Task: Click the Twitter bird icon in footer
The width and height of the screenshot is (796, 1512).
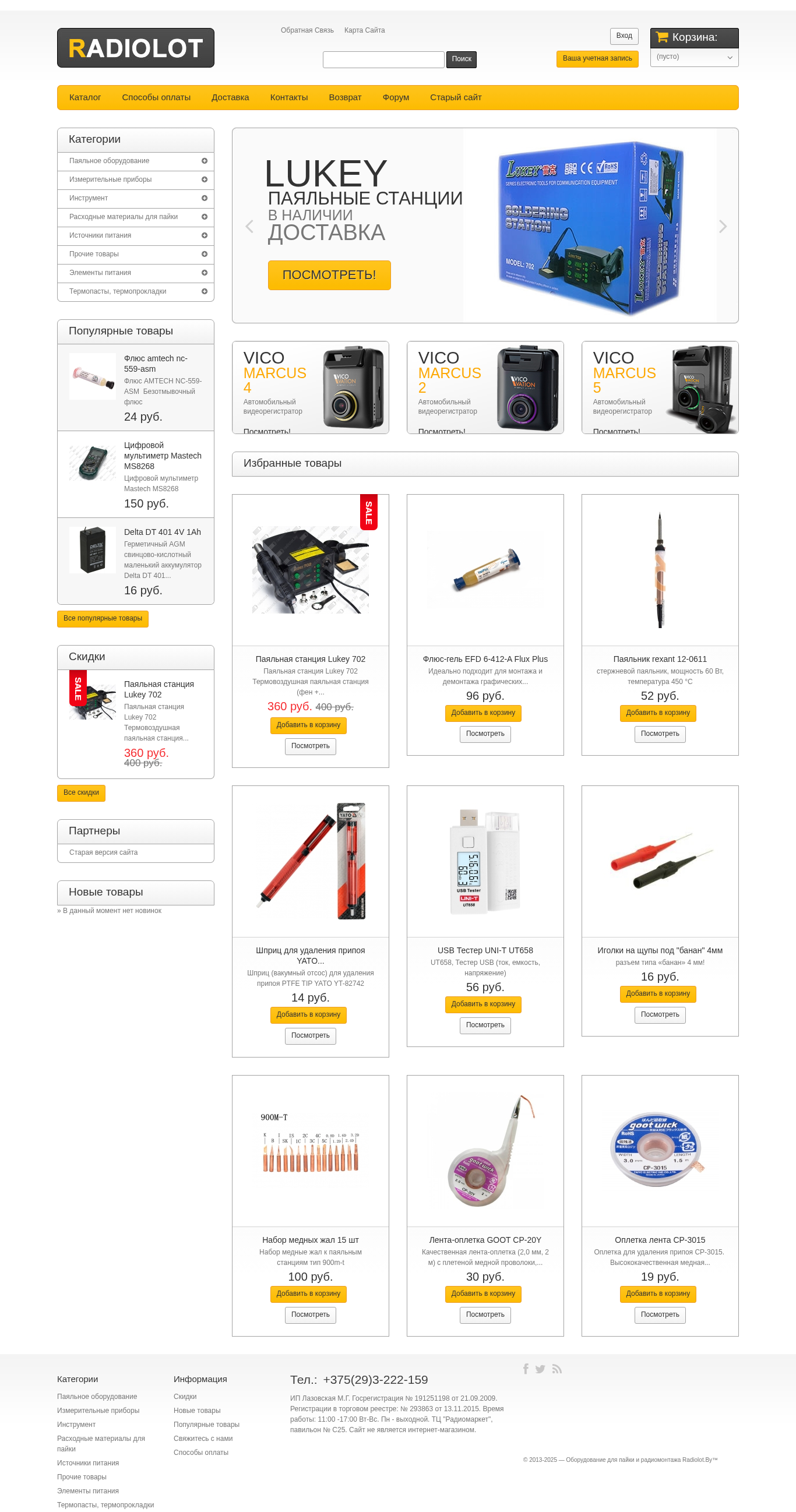Action: pos(540,1369)
